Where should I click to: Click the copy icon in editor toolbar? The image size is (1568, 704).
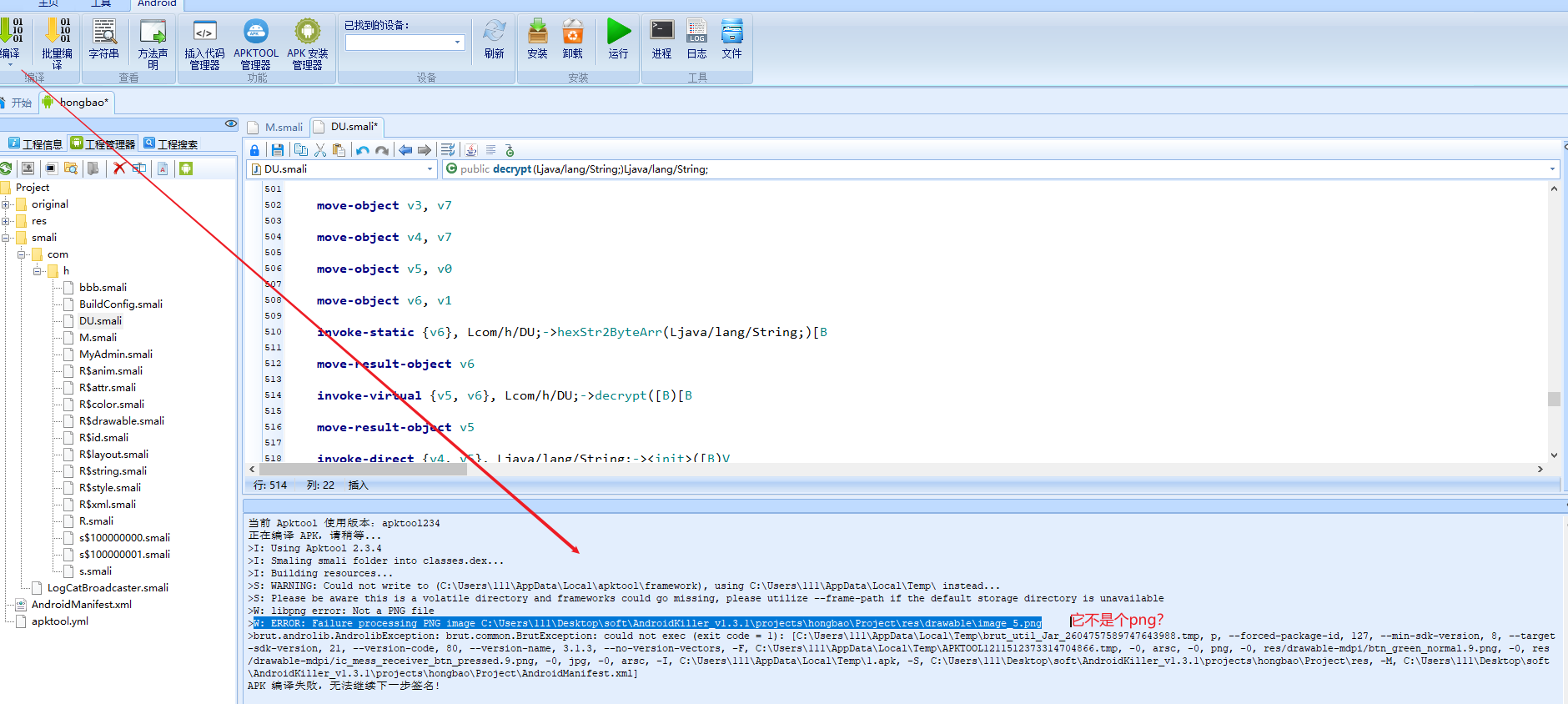(x=301, y=150)
